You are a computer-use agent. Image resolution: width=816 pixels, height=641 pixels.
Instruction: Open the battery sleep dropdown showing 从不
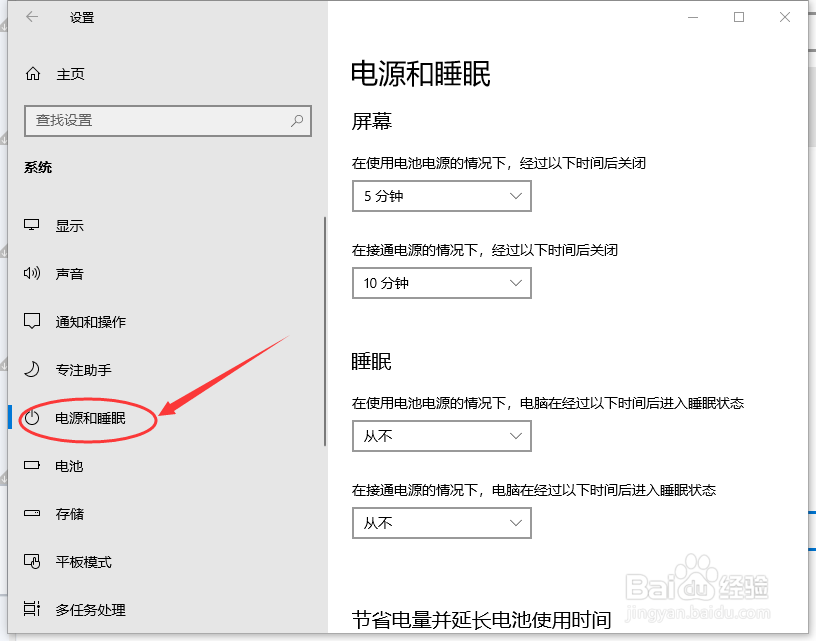tap(441, 436)
